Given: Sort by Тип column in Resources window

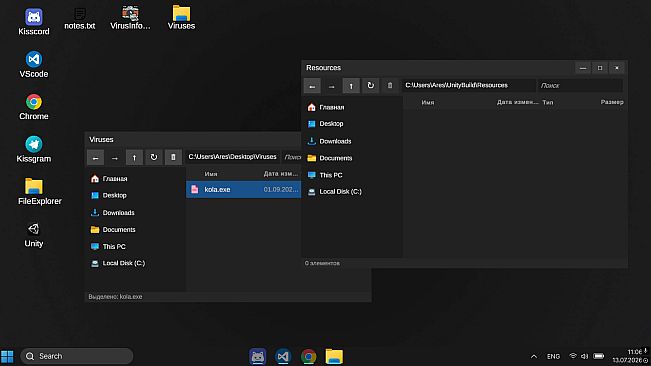Looking at the screenshot, I should point(548,102).
